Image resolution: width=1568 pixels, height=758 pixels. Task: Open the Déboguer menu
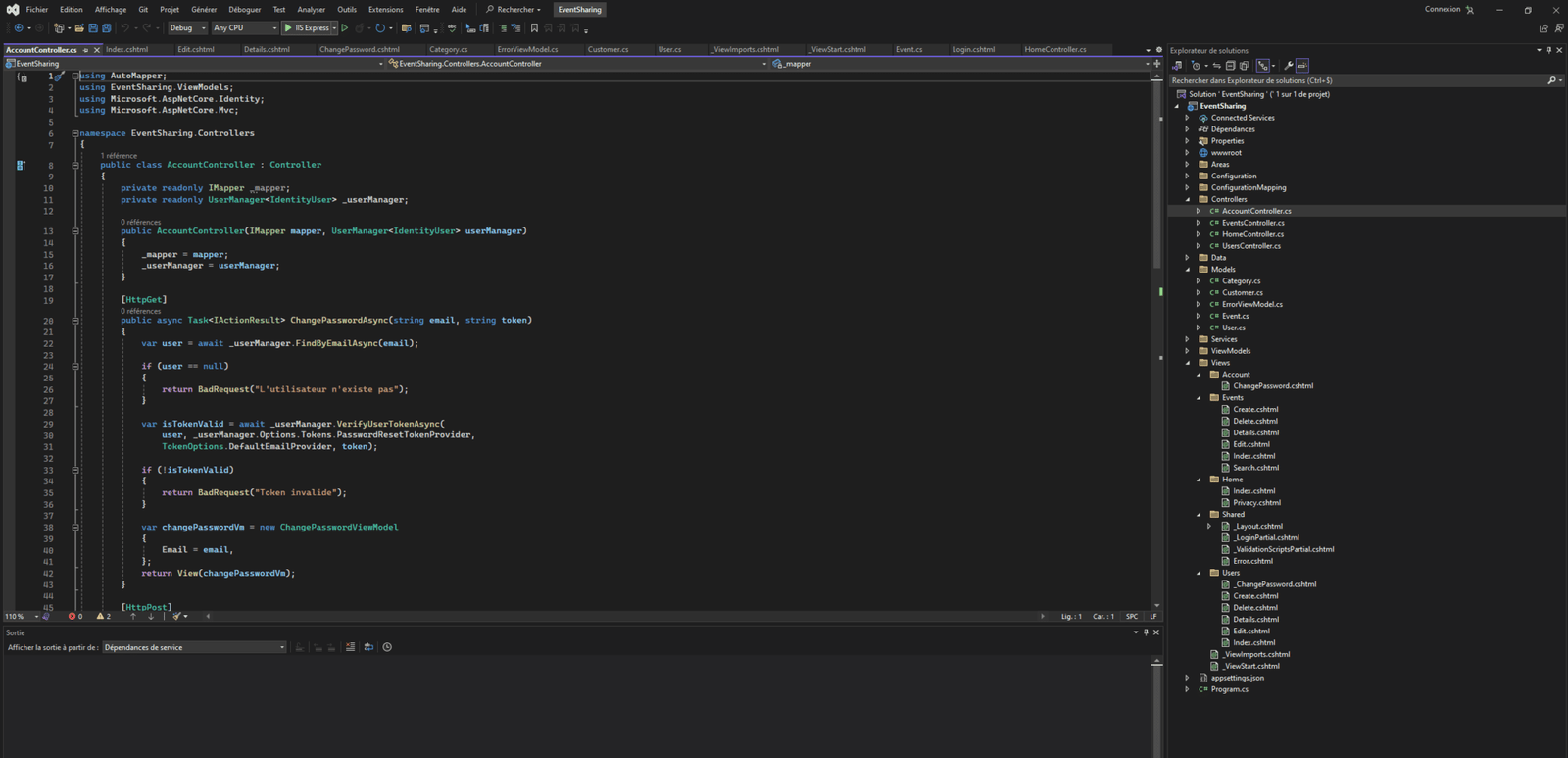[x=245, y=10]
